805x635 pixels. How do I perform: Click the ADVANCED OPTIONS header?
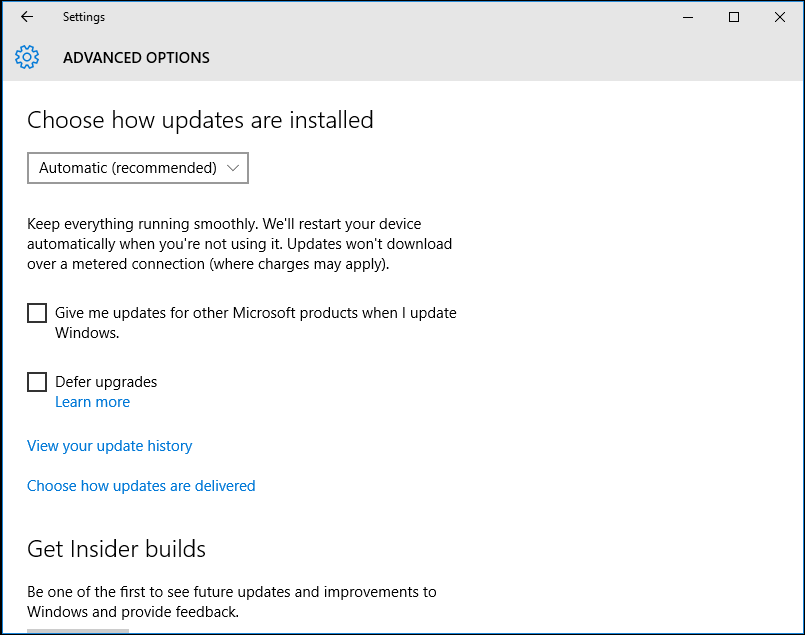coord(136,57)
